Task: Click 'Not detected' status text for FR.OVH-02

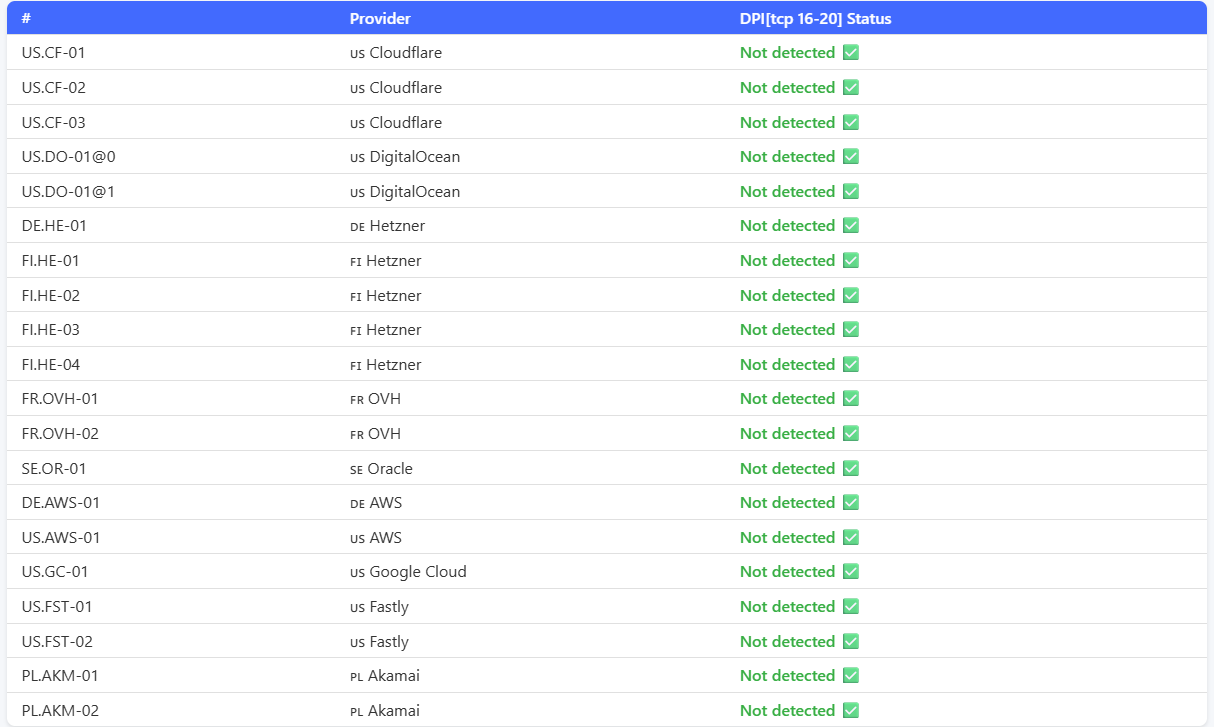Action: coord(787,434)
